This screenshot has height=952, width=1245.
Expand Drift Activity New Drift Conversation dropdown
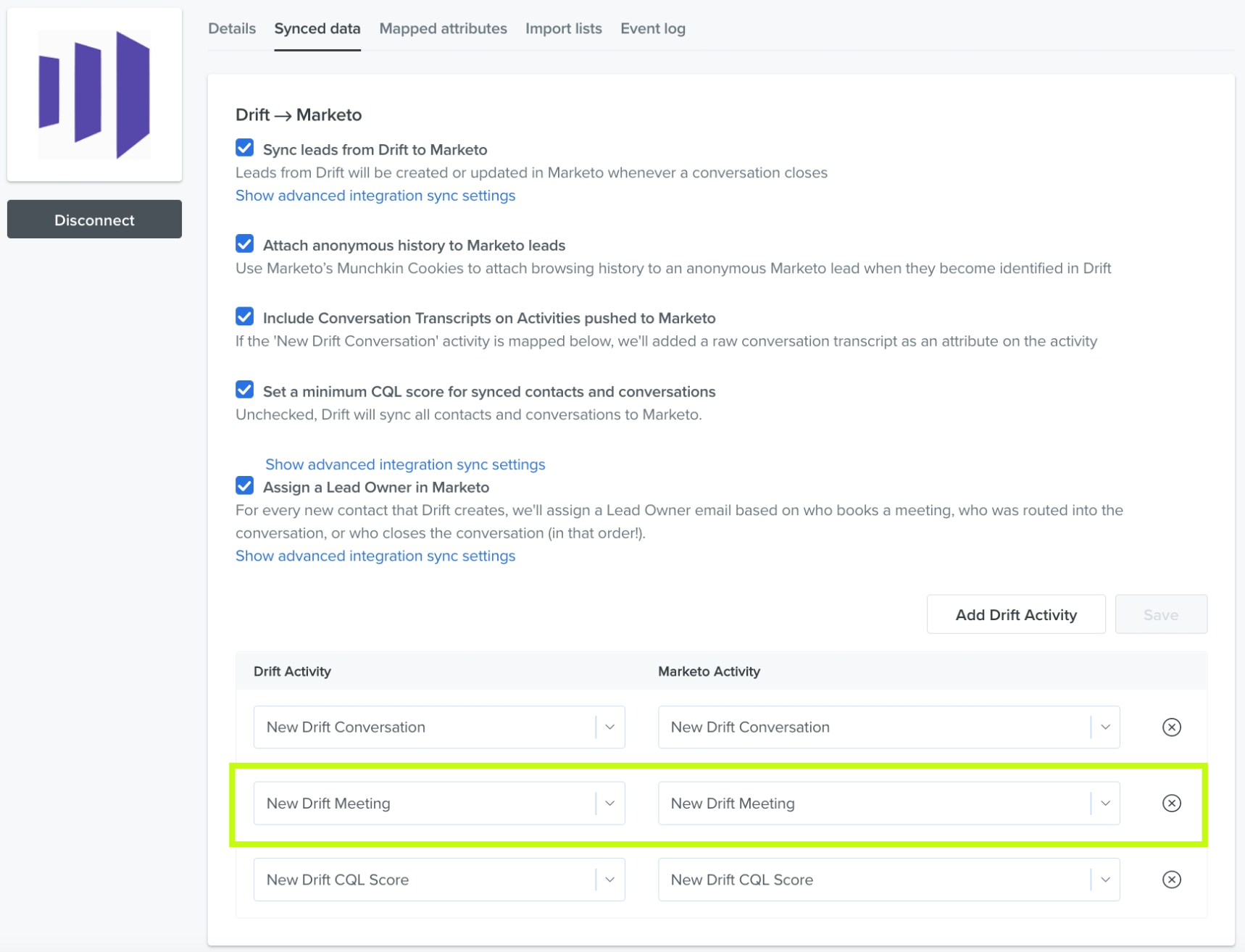[x=439, y=727]
